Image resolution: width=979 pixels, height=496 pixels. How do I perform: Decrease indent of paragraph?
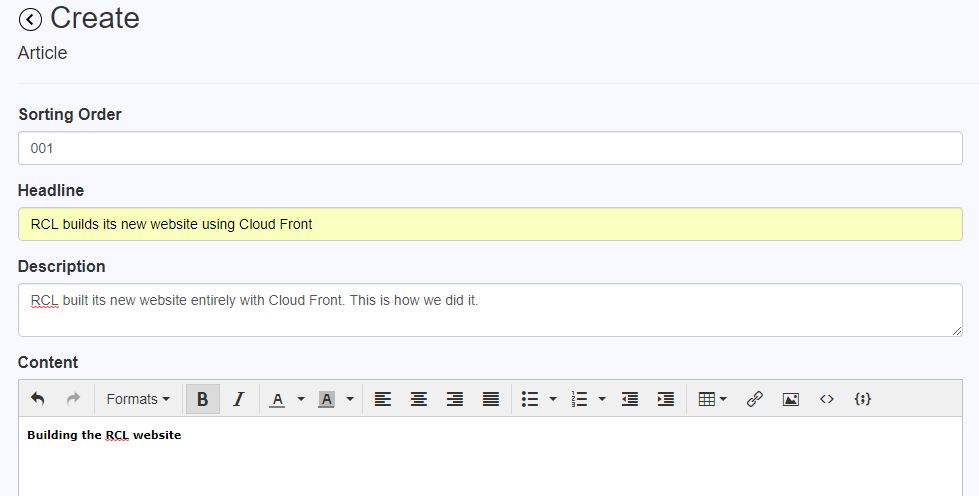pos(630,399)
